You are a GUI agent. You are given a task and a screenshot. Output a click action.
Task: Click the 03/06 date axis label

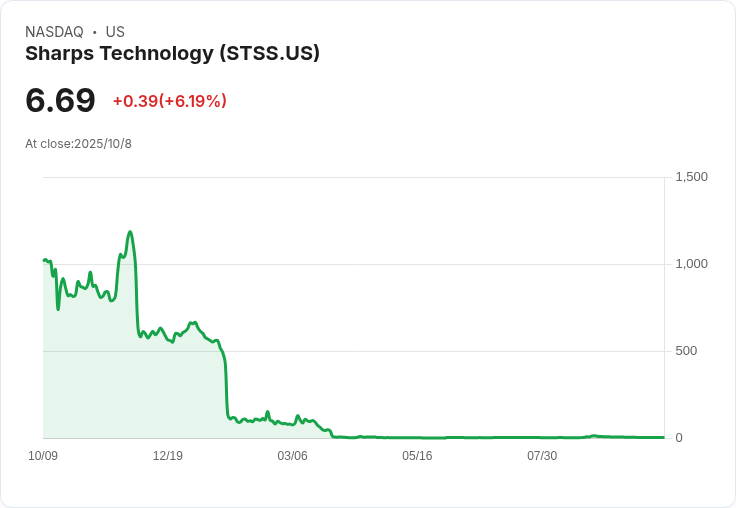pyautogui.click(x=292, y=456)
